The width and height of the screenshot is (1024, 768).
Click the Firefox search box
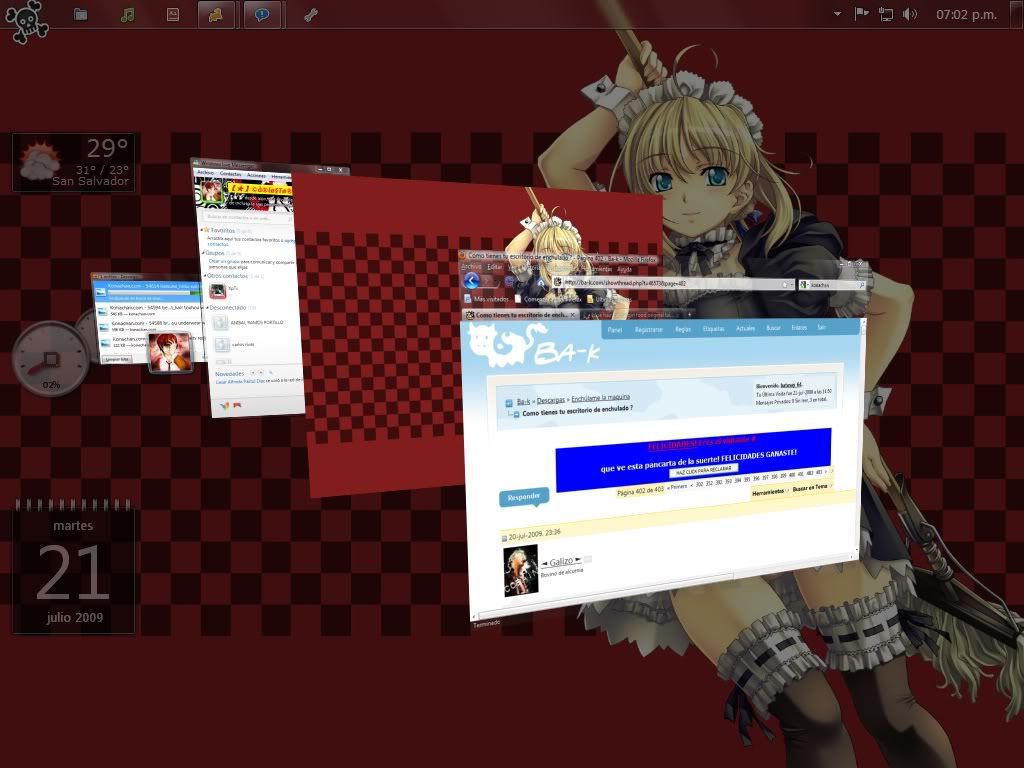tap(832, 285)
